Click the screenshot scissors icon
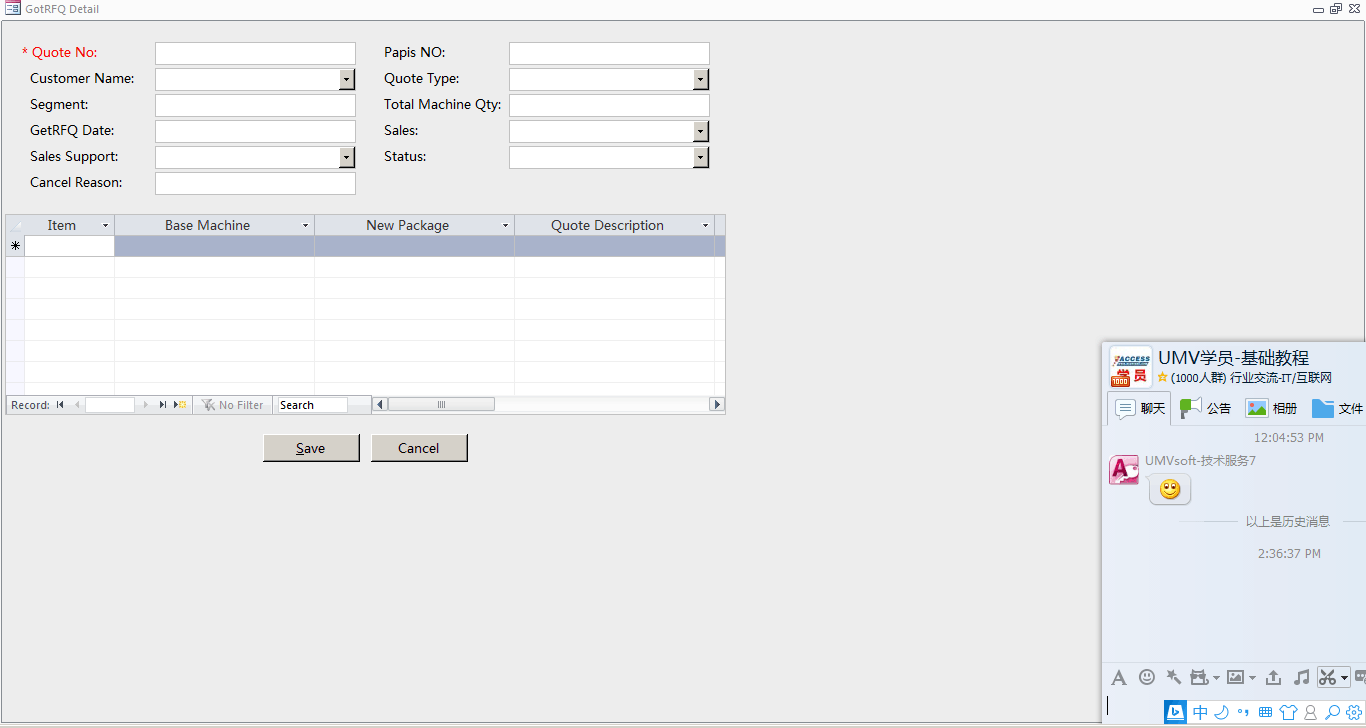The width and height of the screenshot is (1366, 728). point(1327,677)
